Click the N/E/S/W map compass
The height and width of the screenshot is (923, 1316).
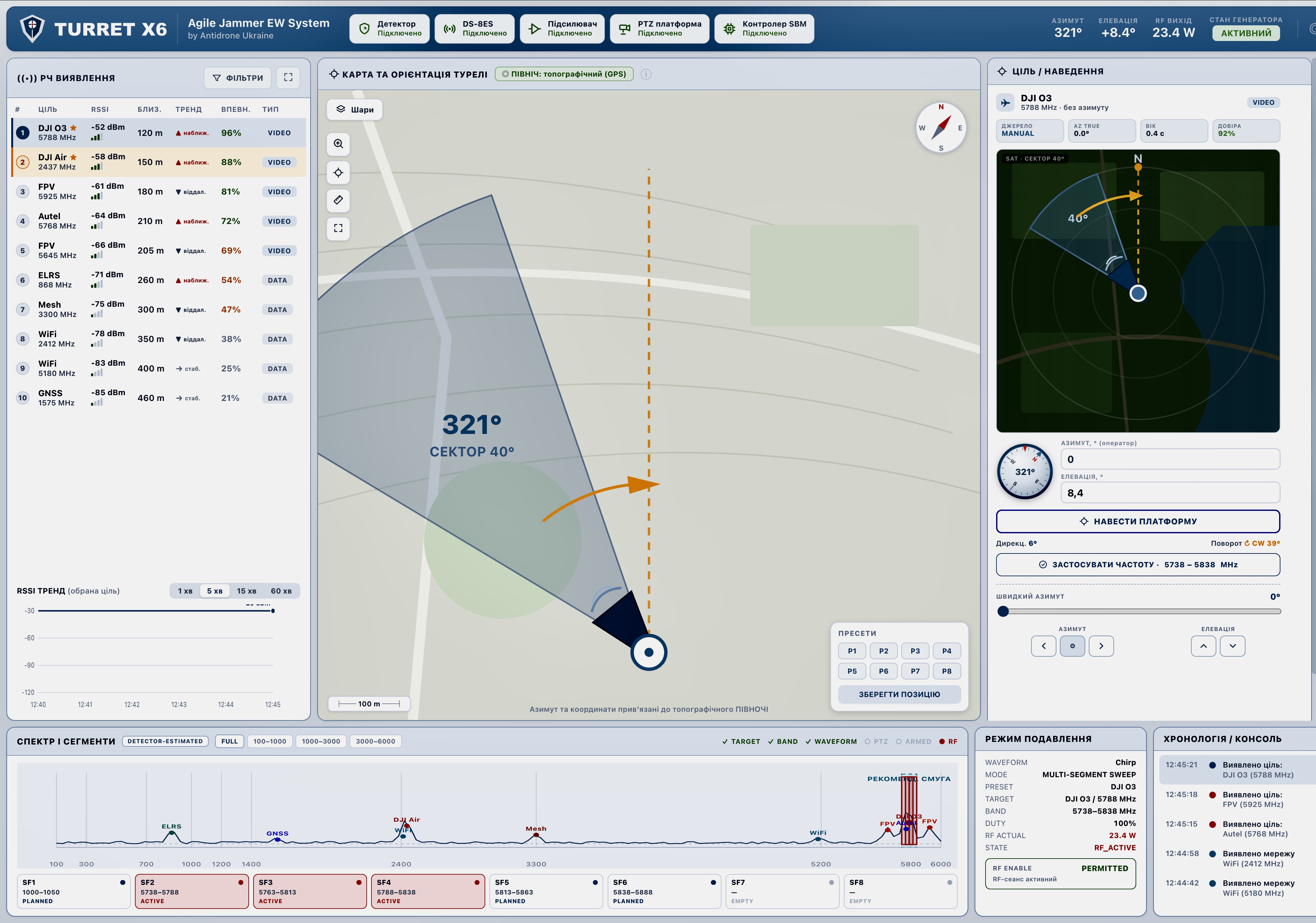(941, 127)
